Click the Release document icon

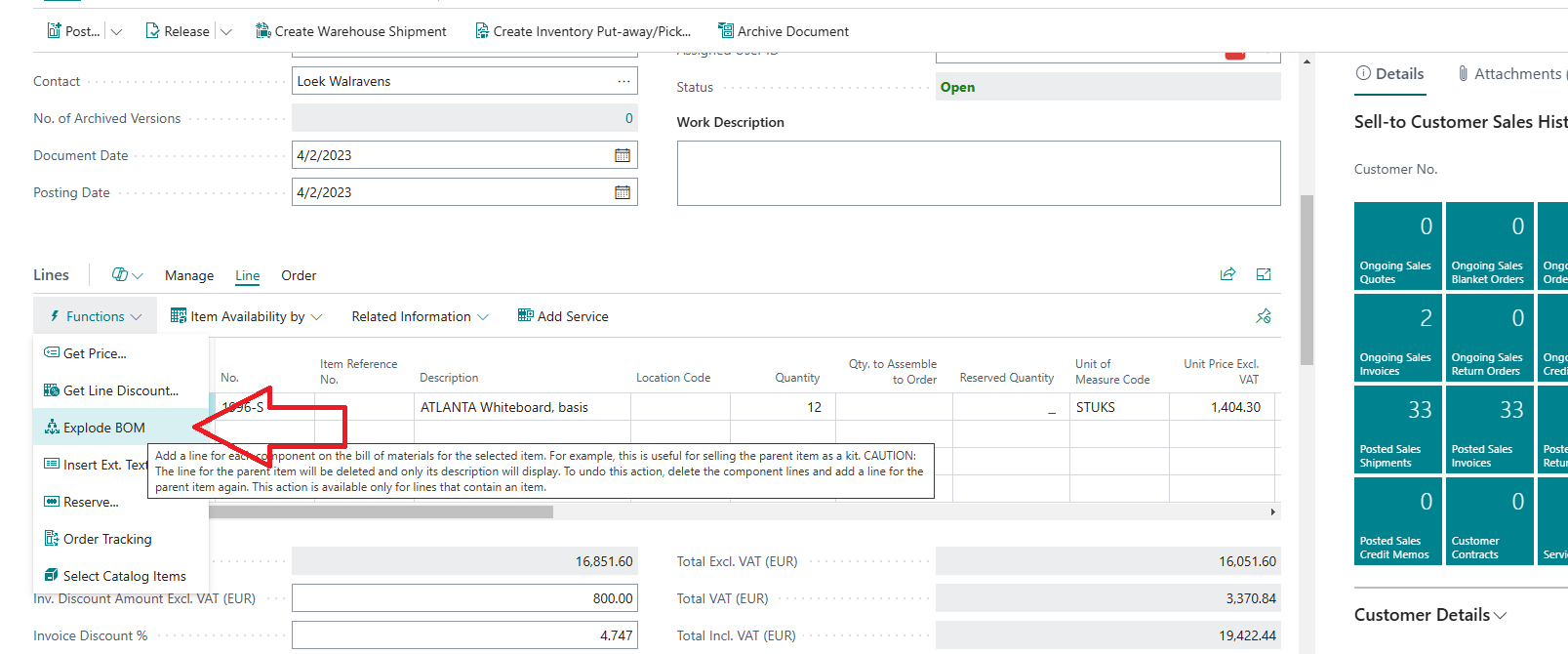pyautogui.click(x=152, y=31)
